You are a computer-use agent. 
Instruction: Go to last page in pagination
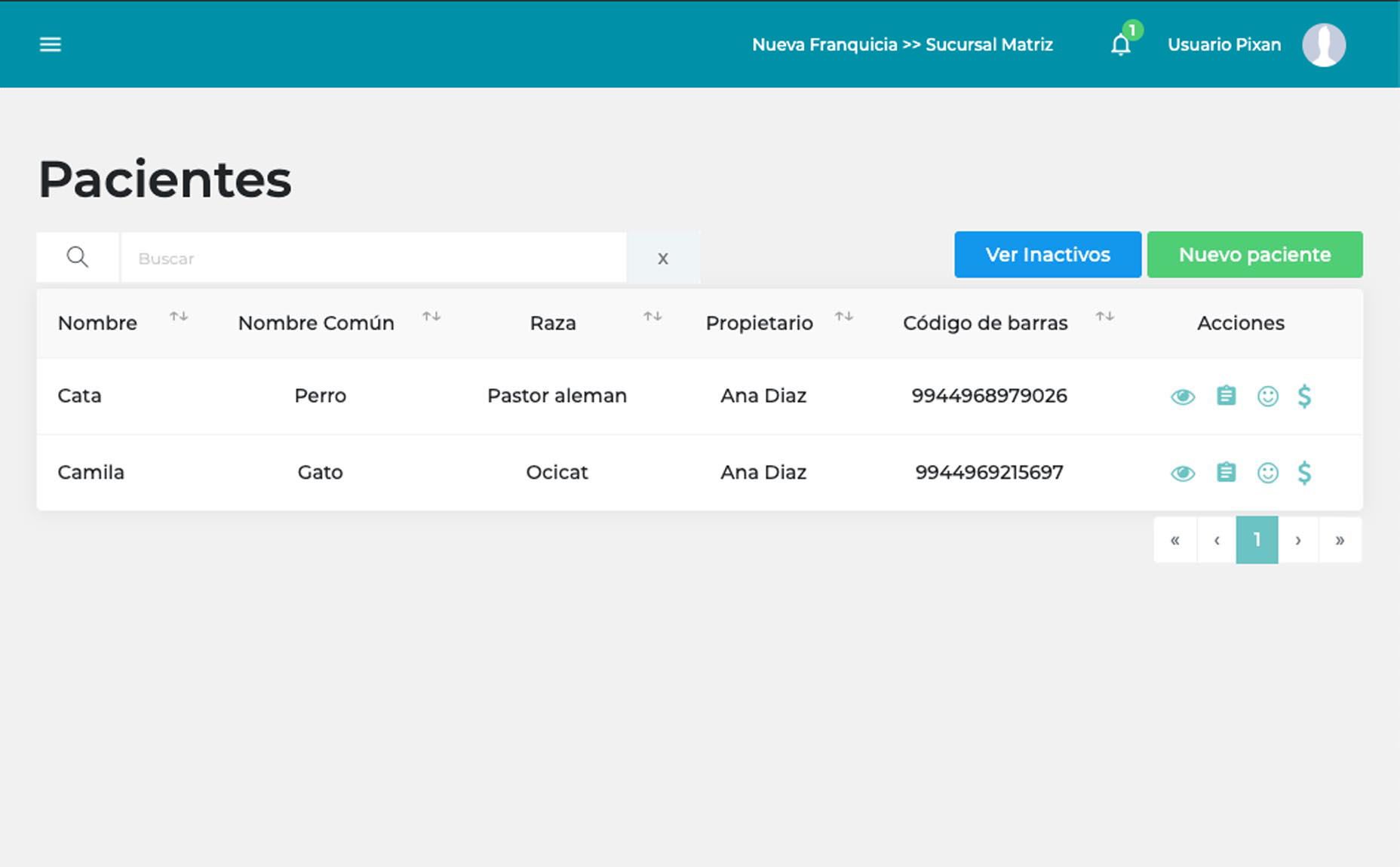coord(1340,540)
